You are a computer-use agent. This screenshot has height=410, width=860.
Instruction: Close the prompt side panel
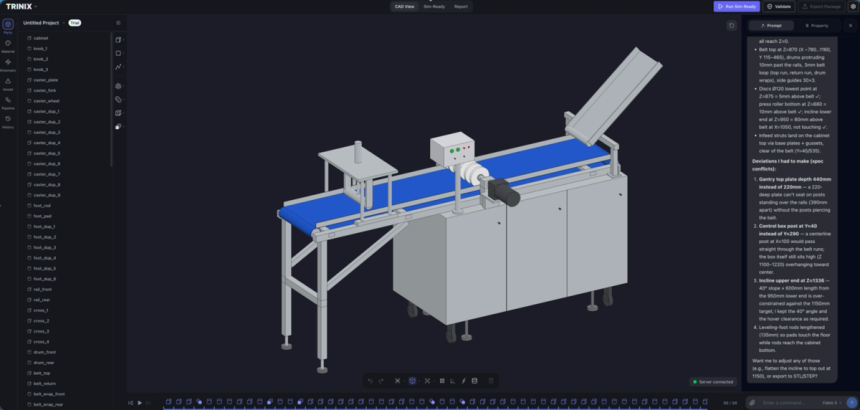coord(851,26)
